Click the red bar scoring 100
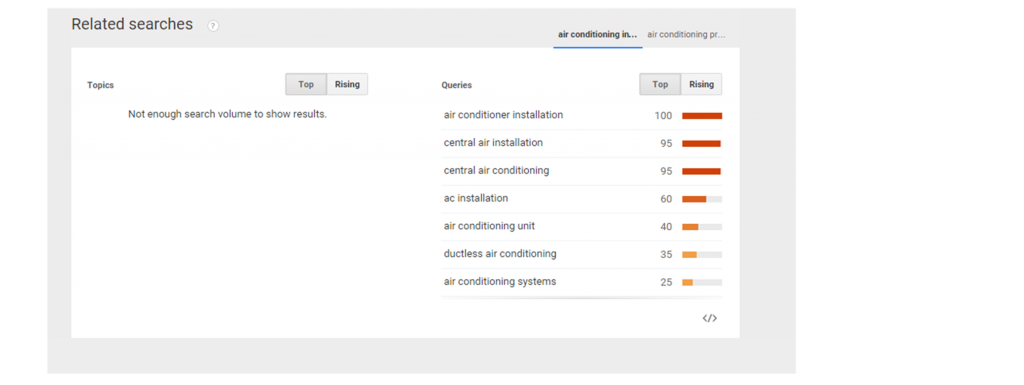The height and width of the screenshot is (385, 1024). click(x=702, y=116)
